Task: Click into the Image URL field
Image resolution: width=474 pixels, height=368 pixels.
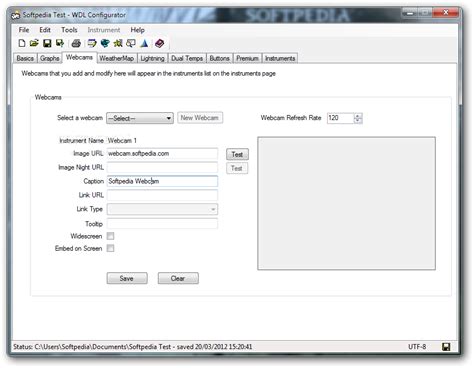Action: [162, 154]
